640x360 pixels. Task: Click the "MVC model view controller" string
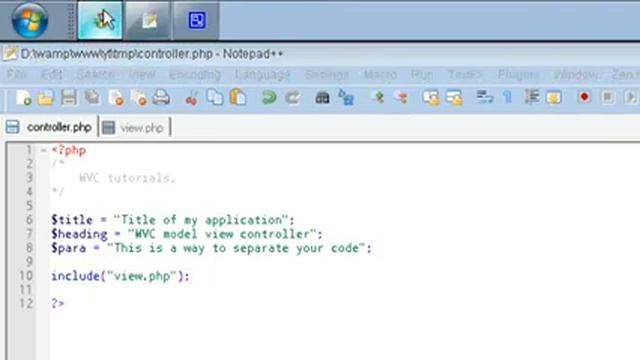point(222,234)
